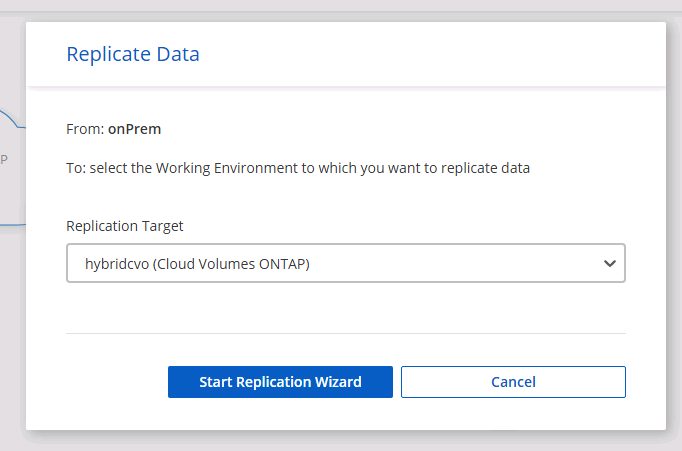The height and width of the screenshot is (451, 682).
Task: Click the "P" letter on the left edge
Action: coord(5,160)
